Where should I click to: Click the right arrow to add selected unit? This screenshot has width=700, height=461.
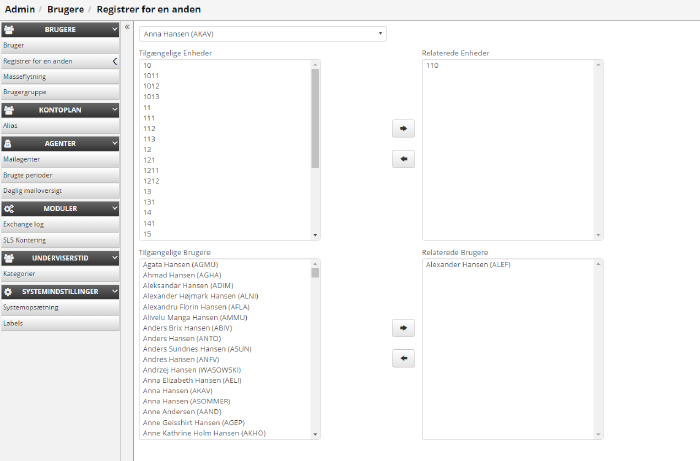tap(403, 129)
